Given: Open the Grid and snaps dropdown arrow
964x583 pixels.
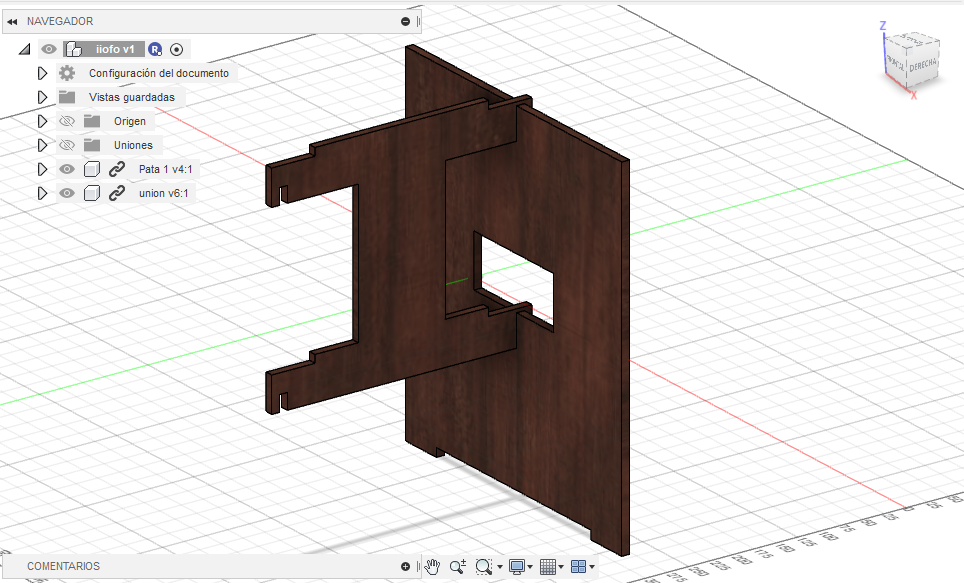Looking at the screenshot, I should [x=561, y=567].
